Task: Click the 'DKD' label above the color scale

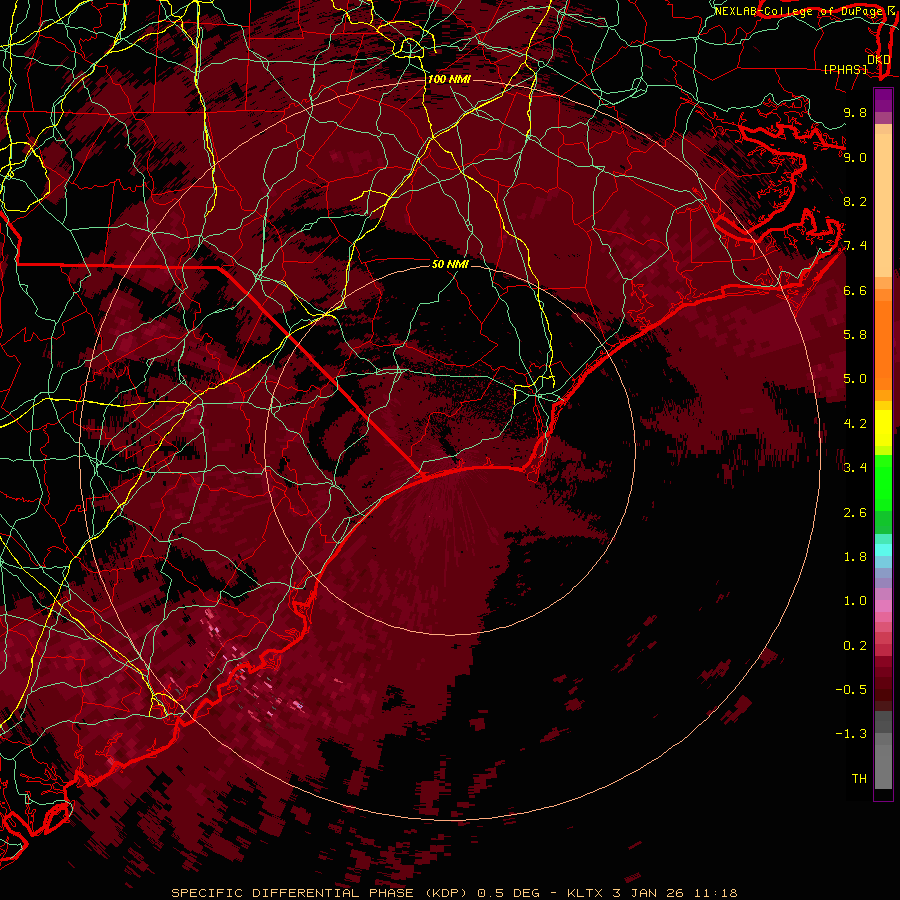Action: click(x=879, y=59)
